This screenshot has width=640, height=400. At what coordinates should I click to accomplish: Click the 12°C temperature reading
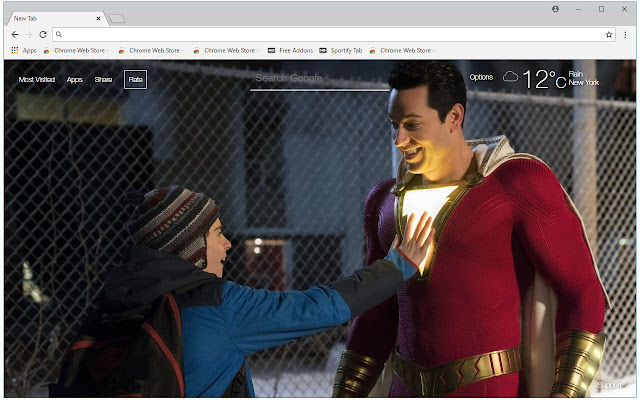[x=544, y=79]
